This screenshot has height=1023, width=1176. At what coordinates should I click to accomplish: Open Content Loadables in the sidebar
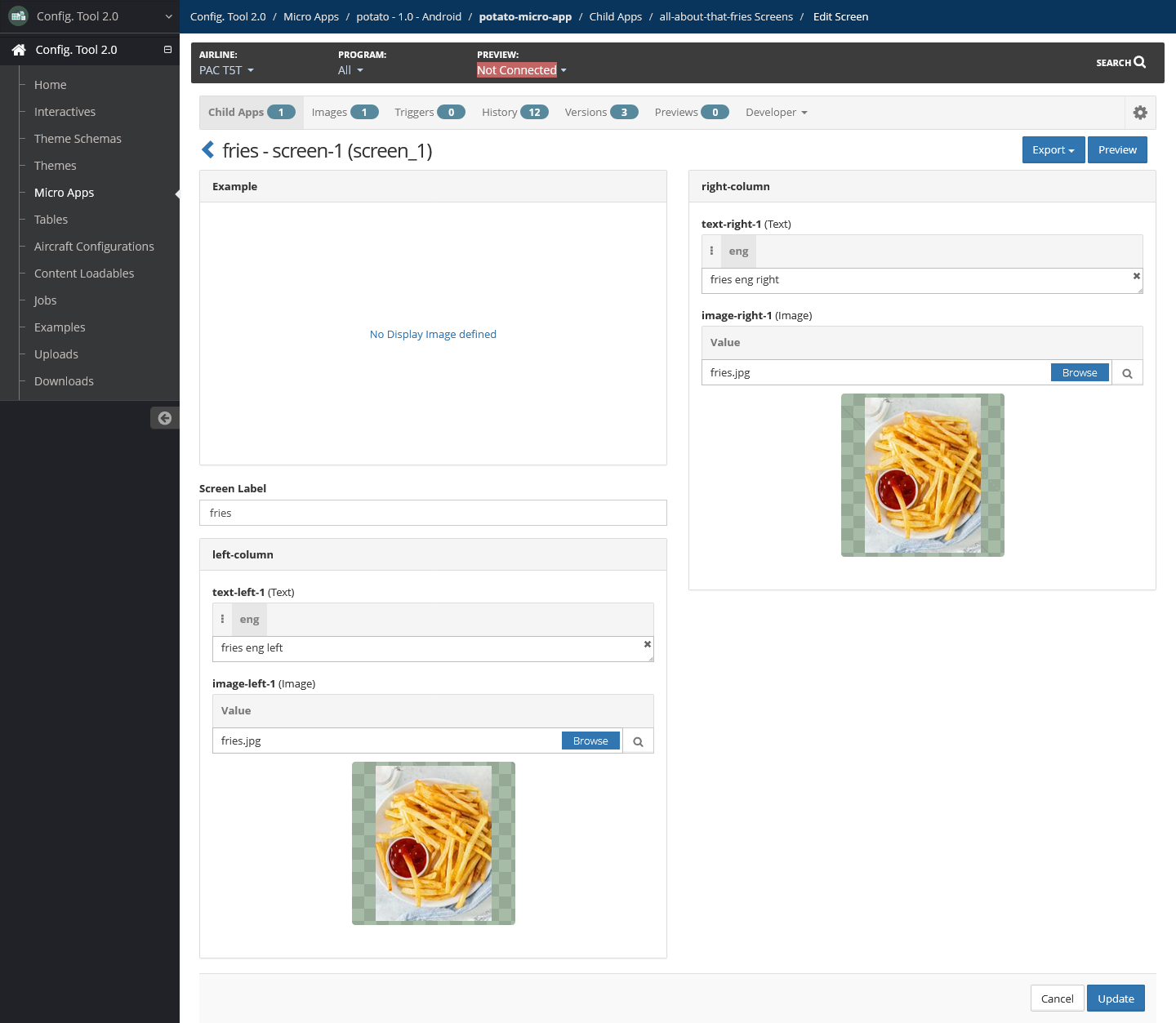click(84, 274)
